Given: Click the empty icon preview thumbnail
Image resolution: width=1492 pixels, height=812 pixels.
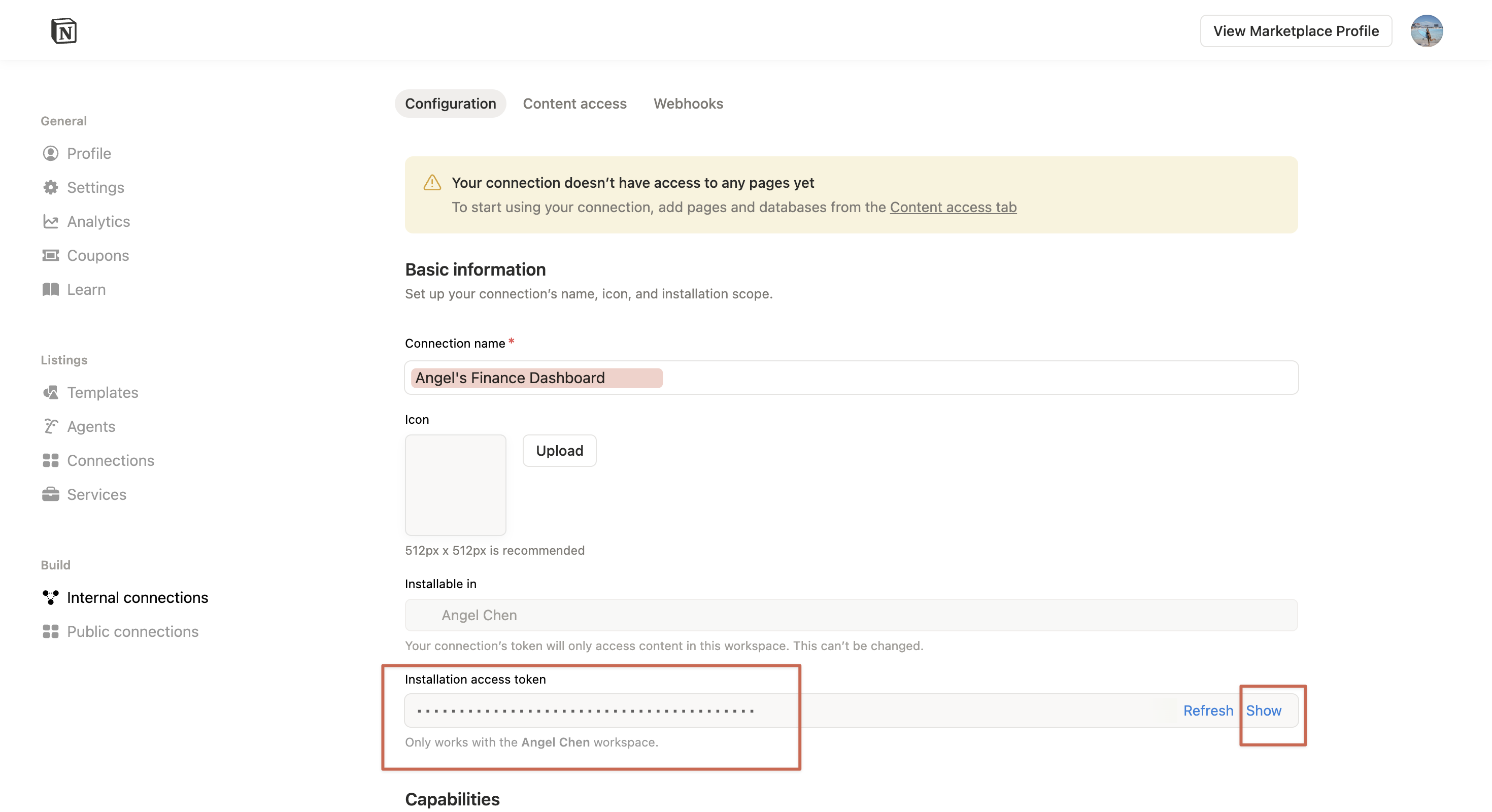Looking at the screenshot, I should click(x=455, y=485).
